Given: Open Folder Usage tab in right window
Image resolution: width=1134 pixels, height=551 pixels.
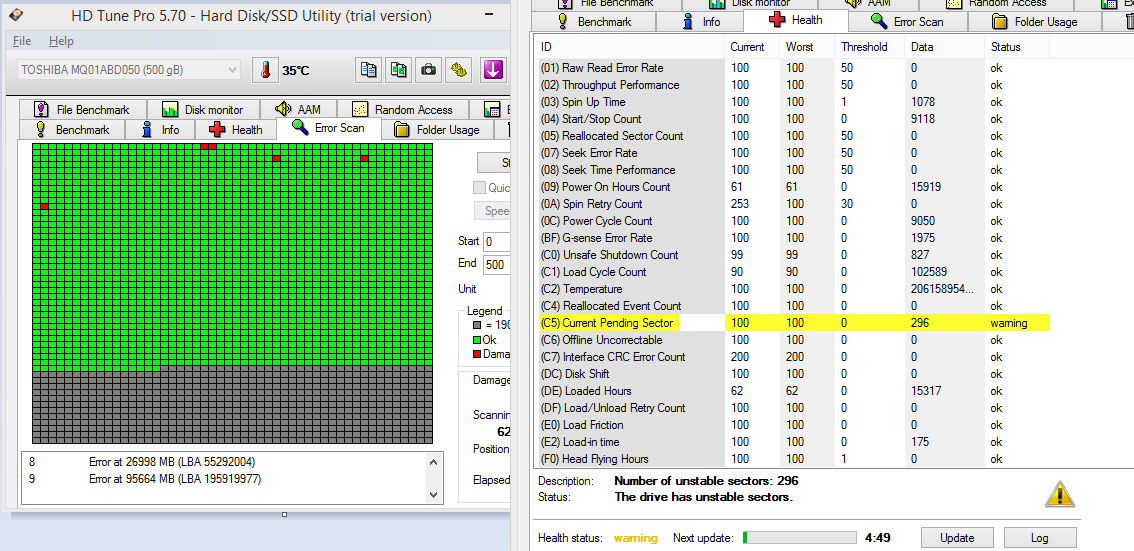Looking at the screenshot, I should (x=1034, y=22).
